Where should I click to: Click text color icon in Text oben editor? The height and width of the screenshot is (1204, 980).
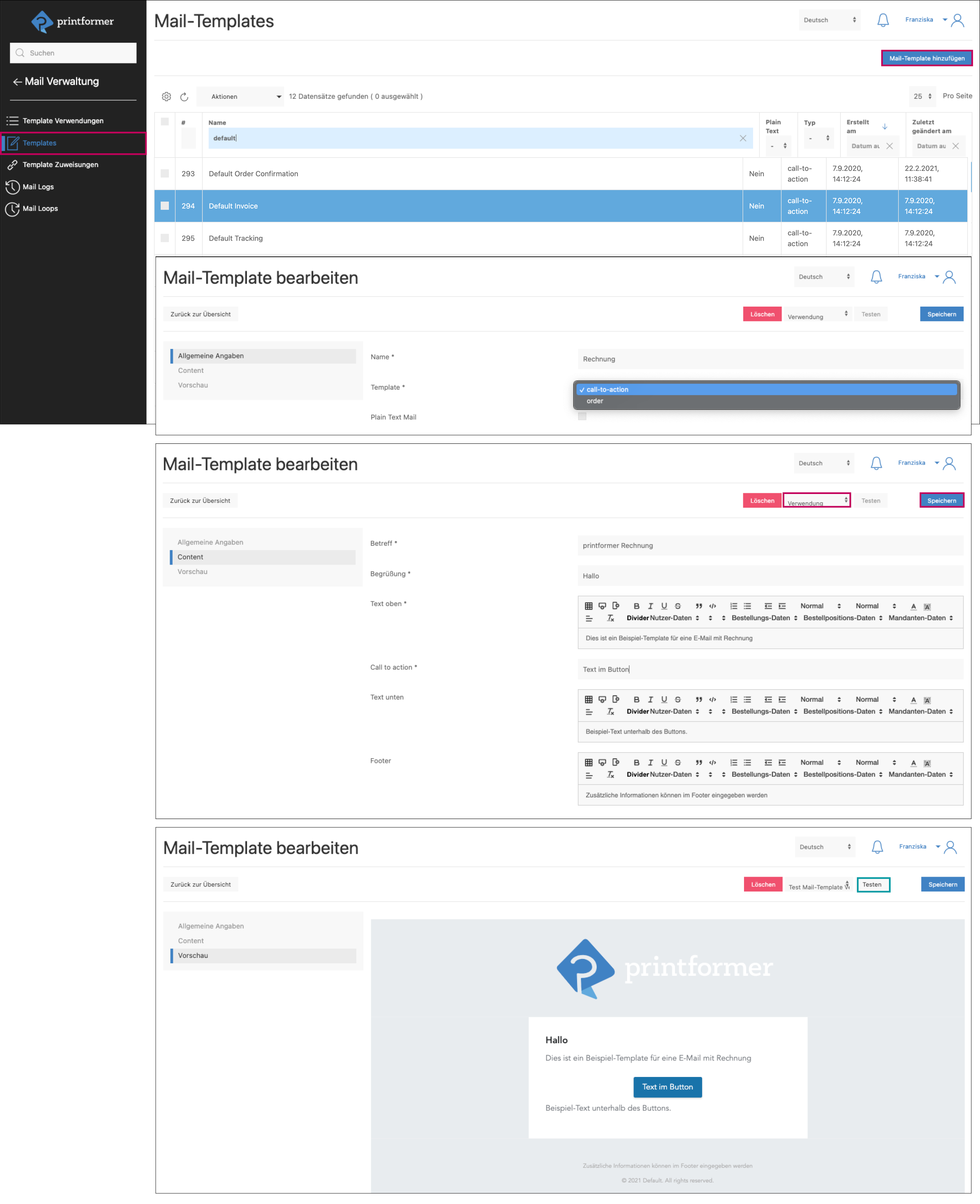point(913,606)
